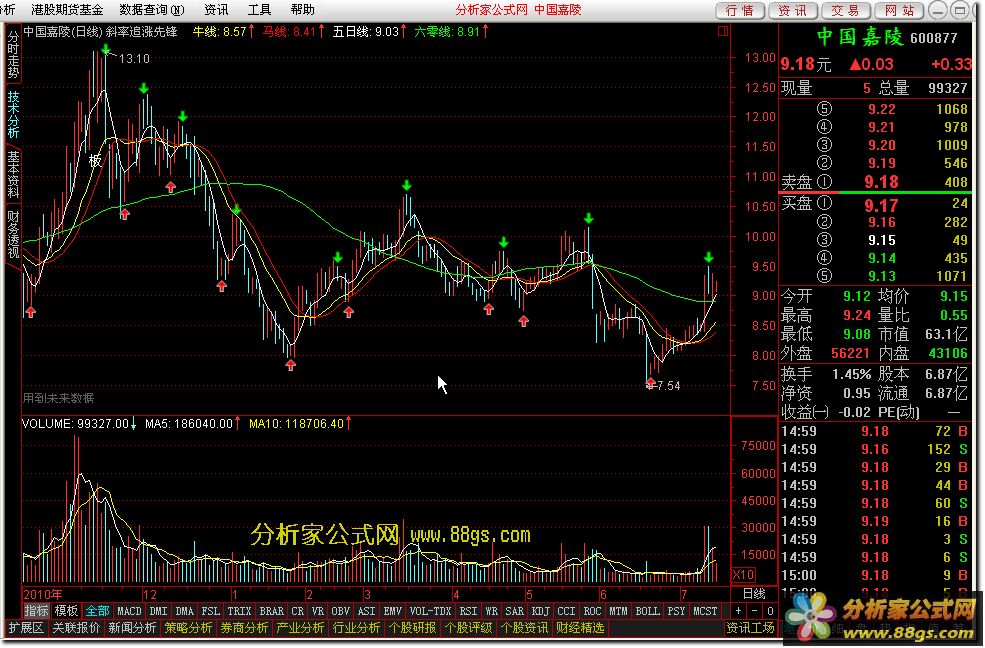The width and height of the screenshot is (985, 648).
Task: Select 全部 indicator filter
Action: (x=97, y=611)
